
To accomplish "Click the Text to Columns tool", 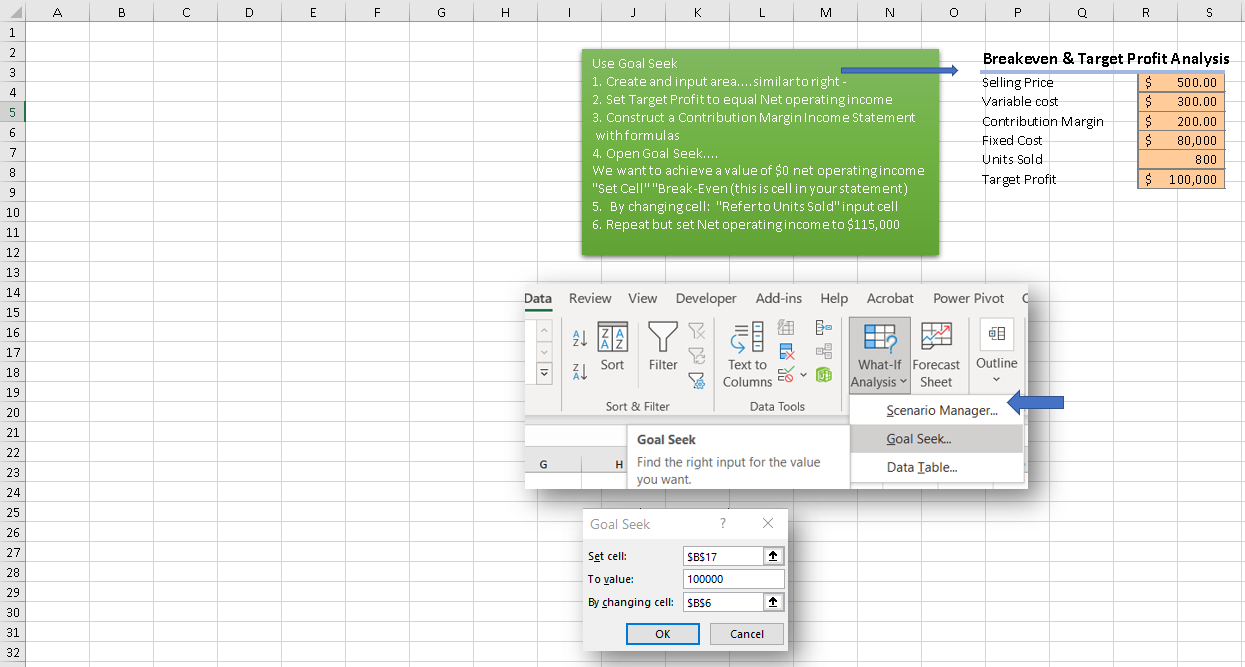I will tap(747, 353).
